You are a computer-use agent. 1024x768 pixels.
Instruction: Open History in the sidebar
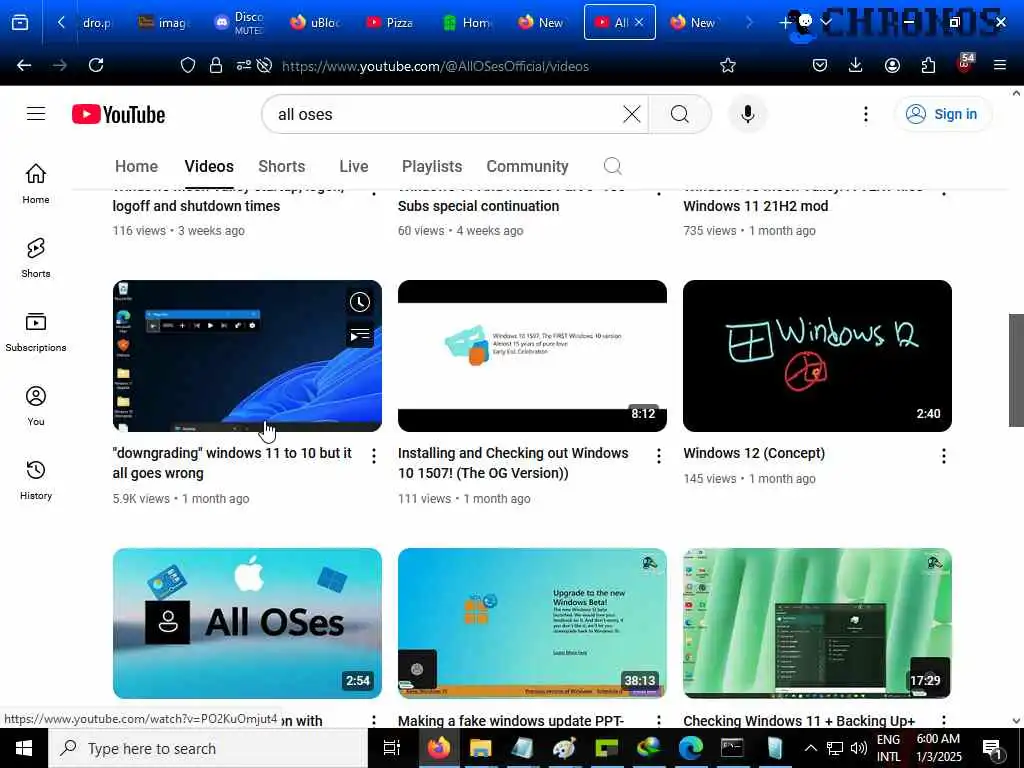pos(36,479)
